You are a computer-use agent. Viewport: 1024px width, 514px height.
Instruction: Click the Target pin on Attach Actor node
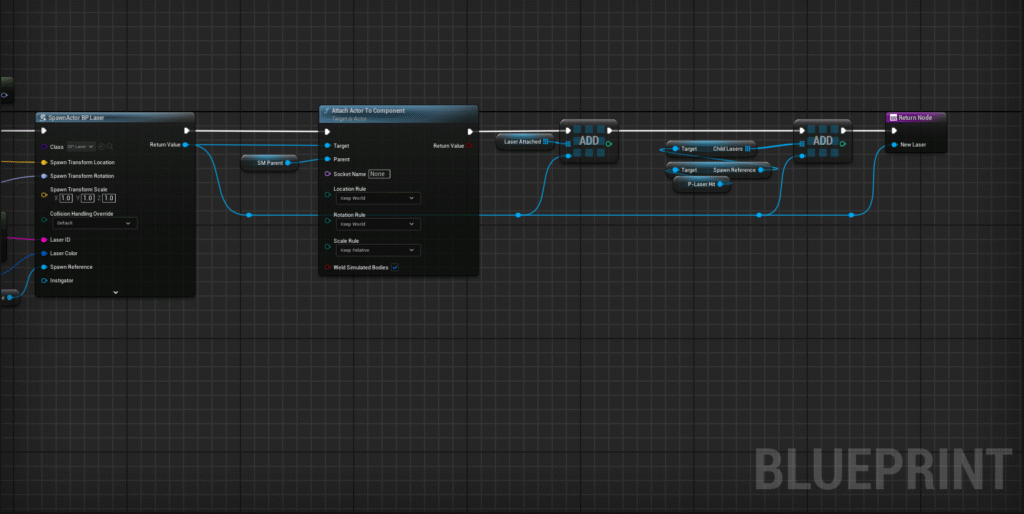click(x=327, y=146)
